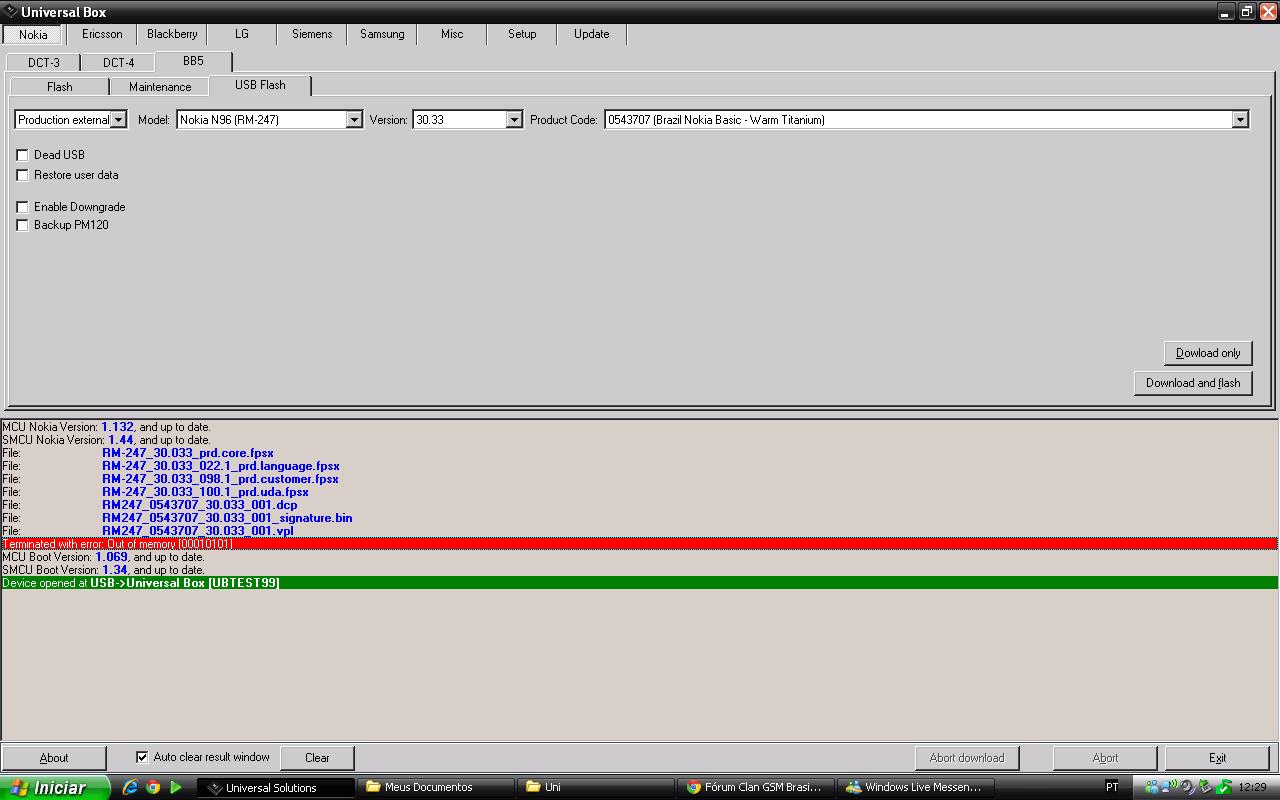
Task: Open Chrome from the quick launch bar
Action: (153, 787)
